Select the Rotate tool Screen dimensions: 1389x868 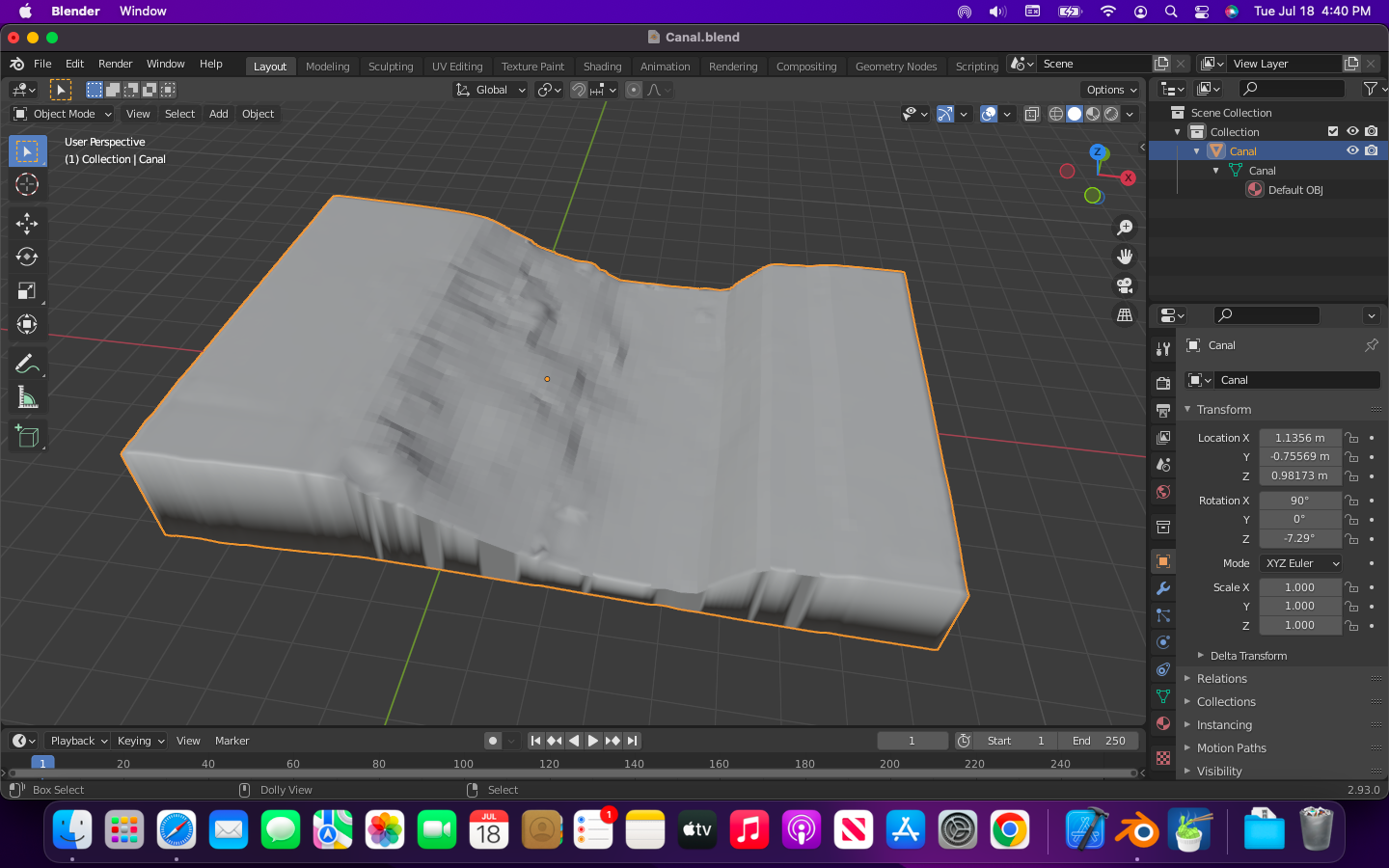[x=27, y=257]
